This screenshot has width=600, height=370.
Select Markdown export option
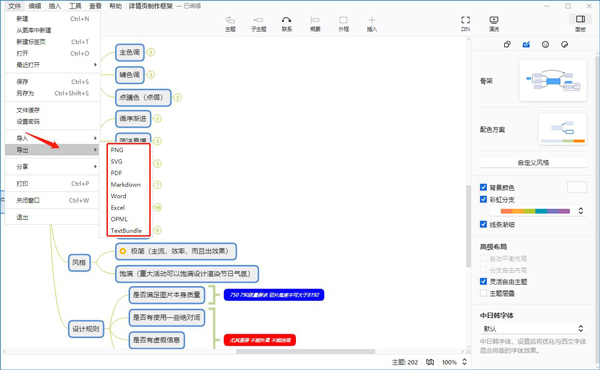tap(126, 184)
